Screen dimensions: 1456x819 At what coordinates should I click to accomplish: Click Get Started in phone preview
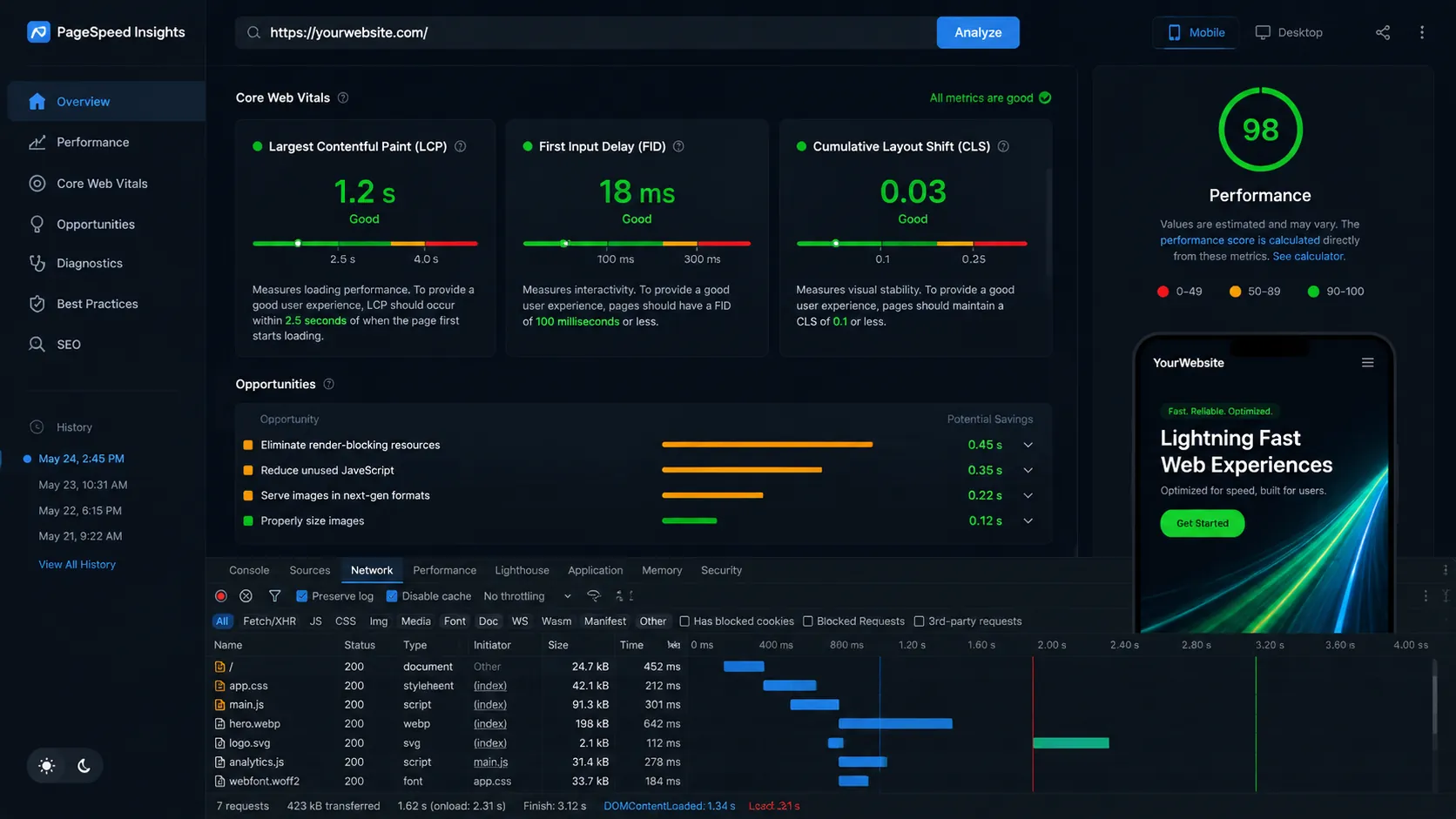click(1202, 523)
